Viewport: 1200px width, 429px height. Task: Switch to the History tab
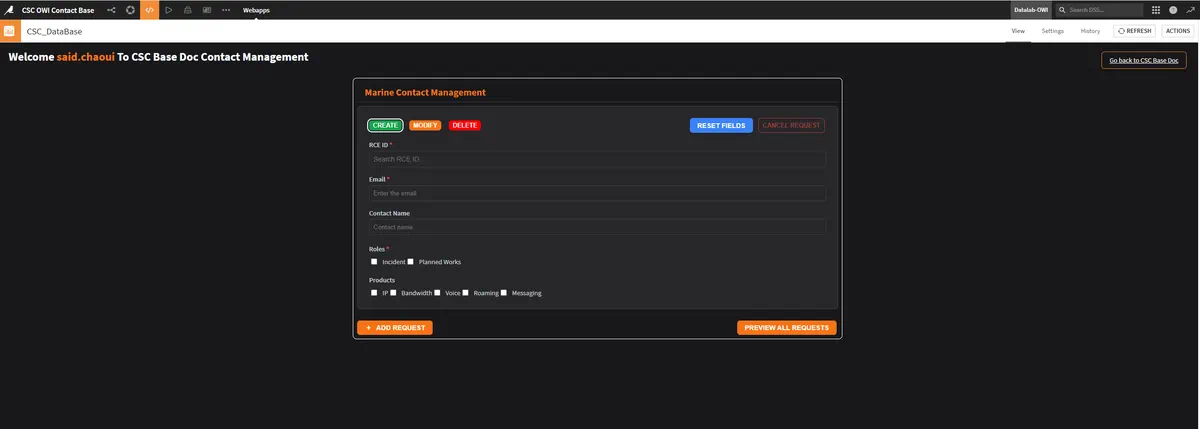pyautogui.click(x=1090, y=31)
